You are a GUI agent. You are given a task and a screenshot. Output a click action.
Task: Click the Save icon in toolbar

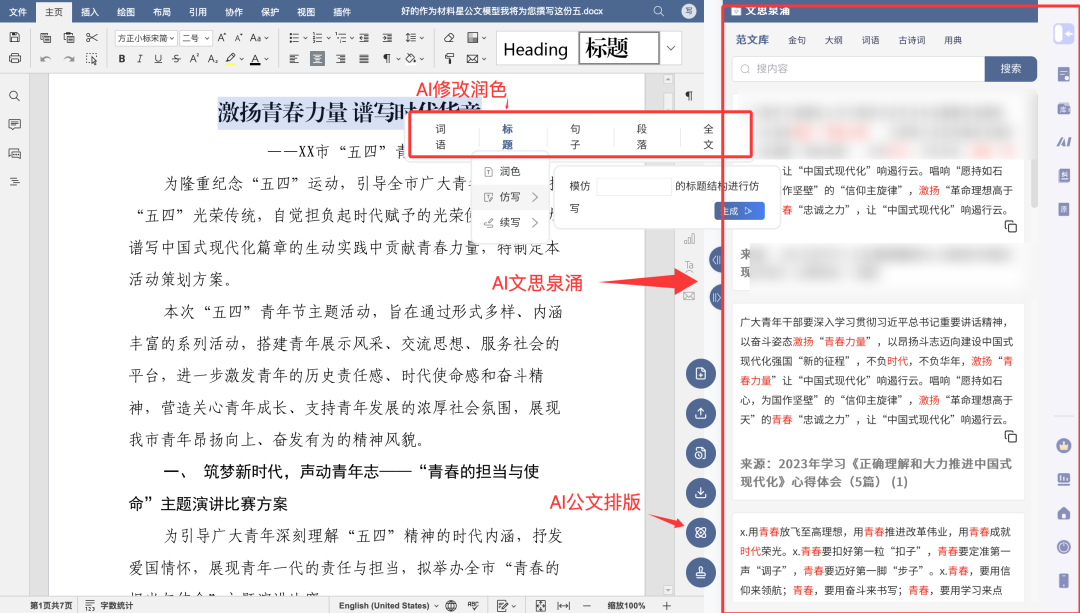point(14,38)
